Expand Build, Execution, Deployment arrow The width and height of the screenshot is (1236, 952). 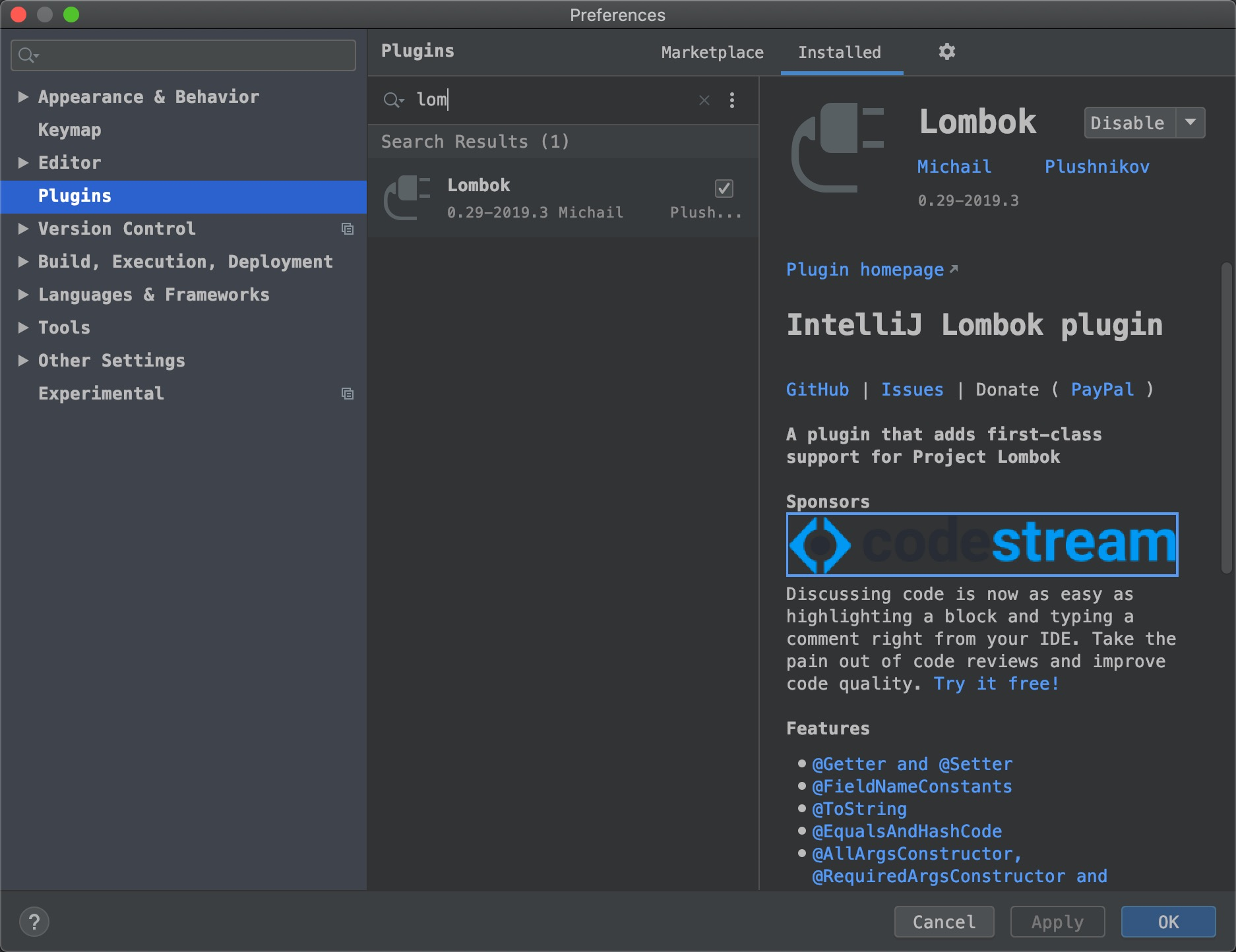tap(23, 262)
